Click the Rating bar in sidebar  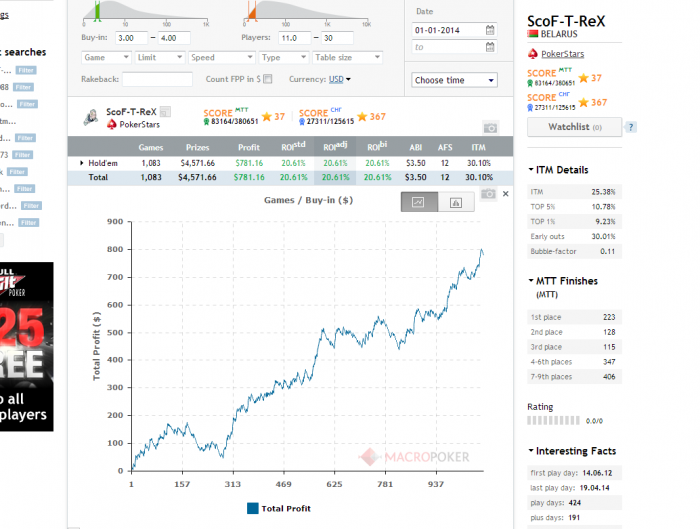point(553,421)
